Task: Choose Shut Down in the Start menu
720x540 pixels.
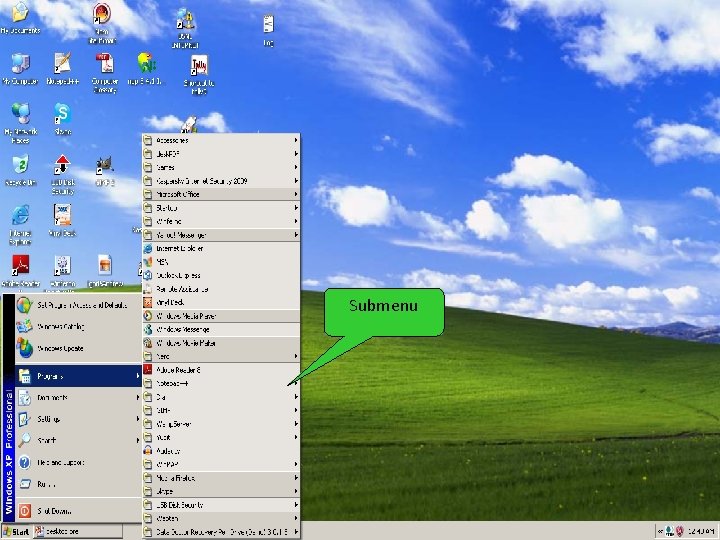Action: click(x=78, y=511)
